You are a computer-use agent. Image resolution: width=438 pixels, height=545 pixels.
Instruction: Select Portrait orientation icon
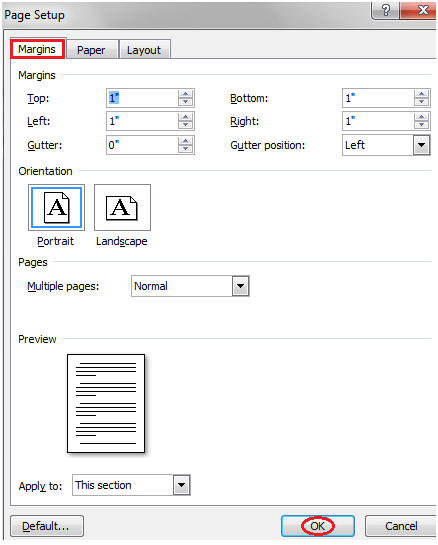pyautogui.click(x=56, y=208)
